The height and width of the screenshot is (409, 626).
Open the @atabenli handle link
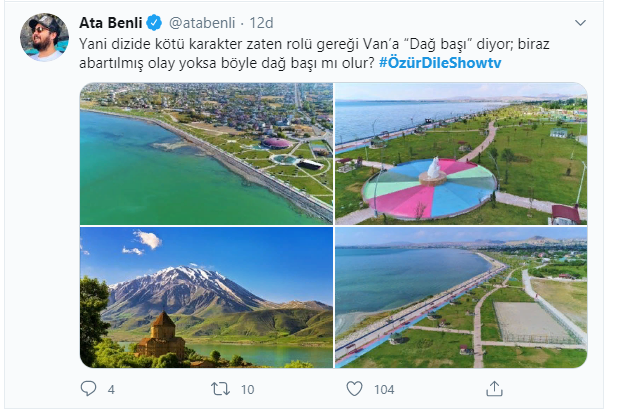click(202, 23)
